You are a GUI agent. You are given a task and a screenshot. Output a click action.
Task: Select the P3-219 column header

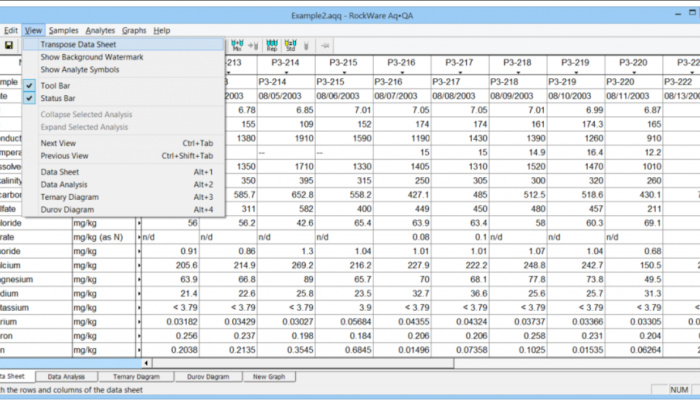576,65
